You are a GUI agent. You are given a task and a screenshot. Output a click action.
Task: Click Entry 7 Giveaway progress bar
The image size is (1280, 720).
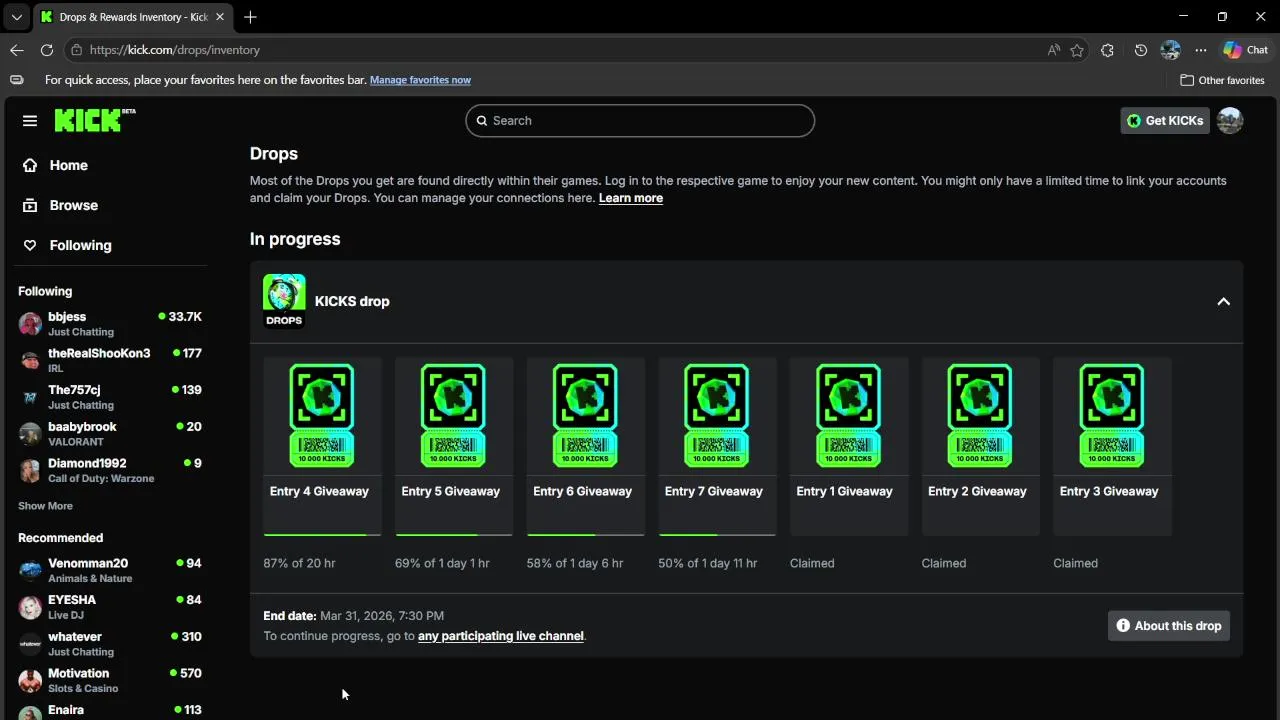pos(716,535)
